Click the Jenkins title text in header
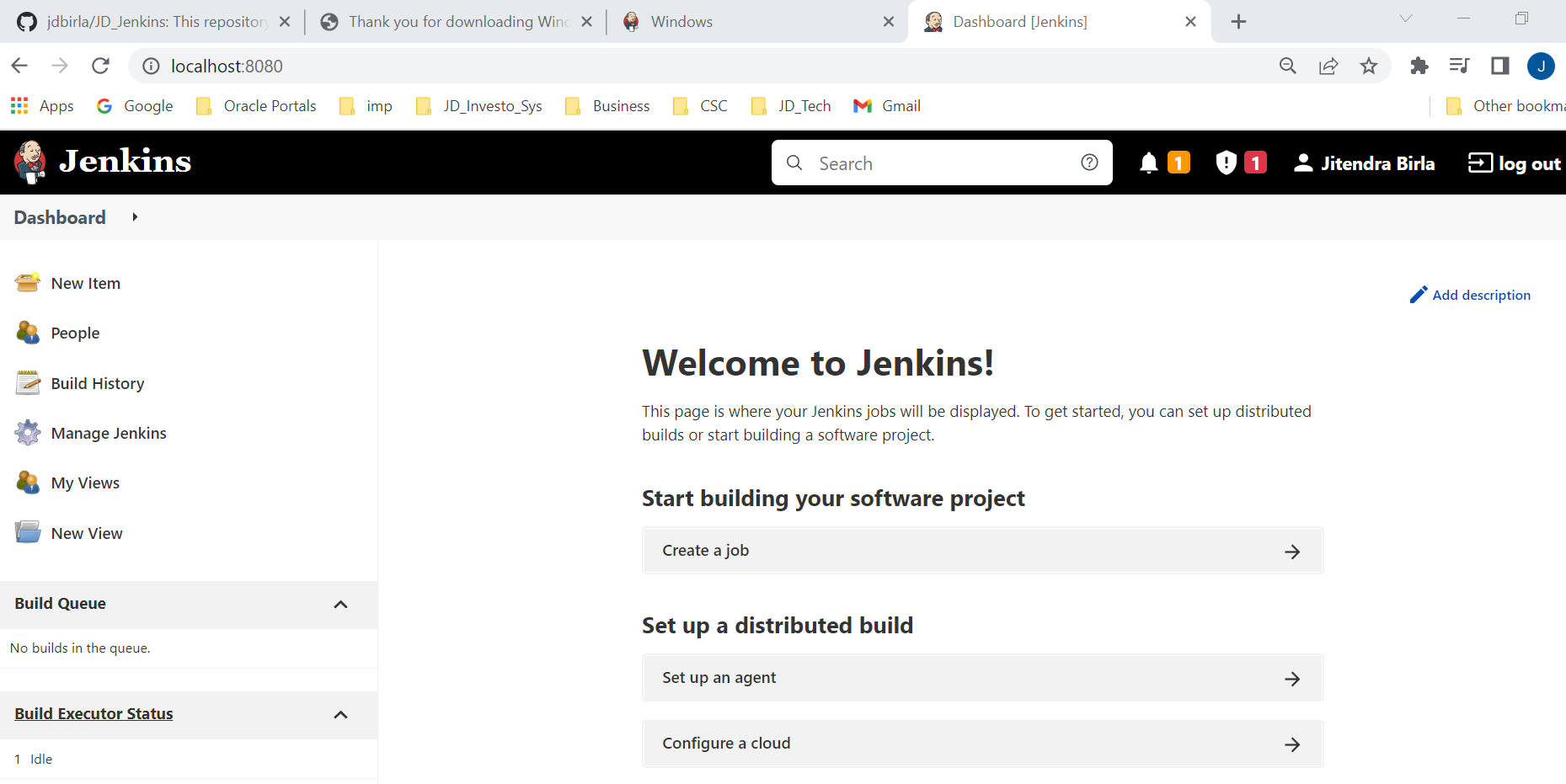The height and width of the screenshot is (784, 1566). click(125, 161)
